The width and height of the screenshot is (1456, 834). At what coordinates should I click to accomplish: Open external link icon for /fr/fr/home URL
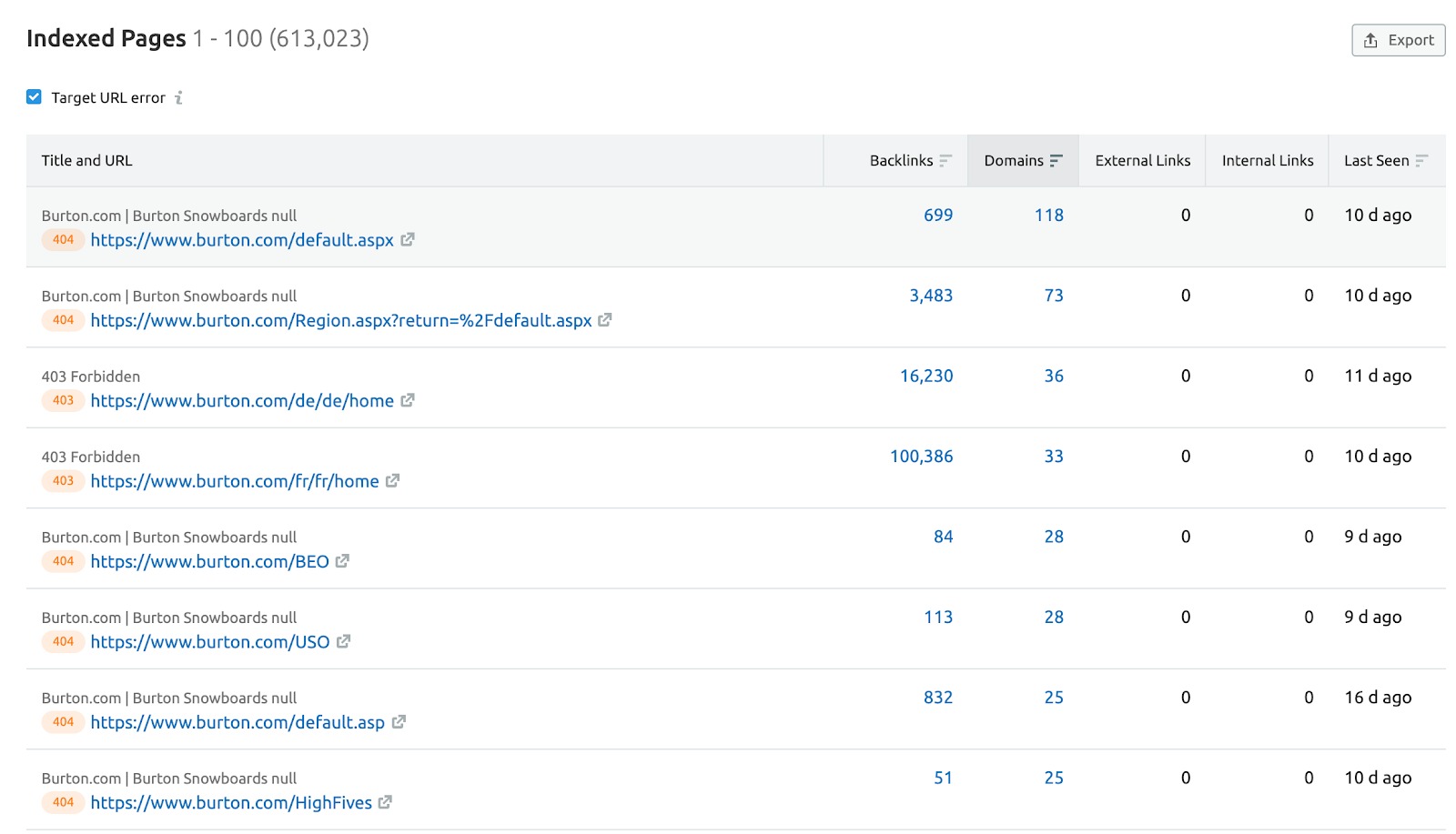392,480
